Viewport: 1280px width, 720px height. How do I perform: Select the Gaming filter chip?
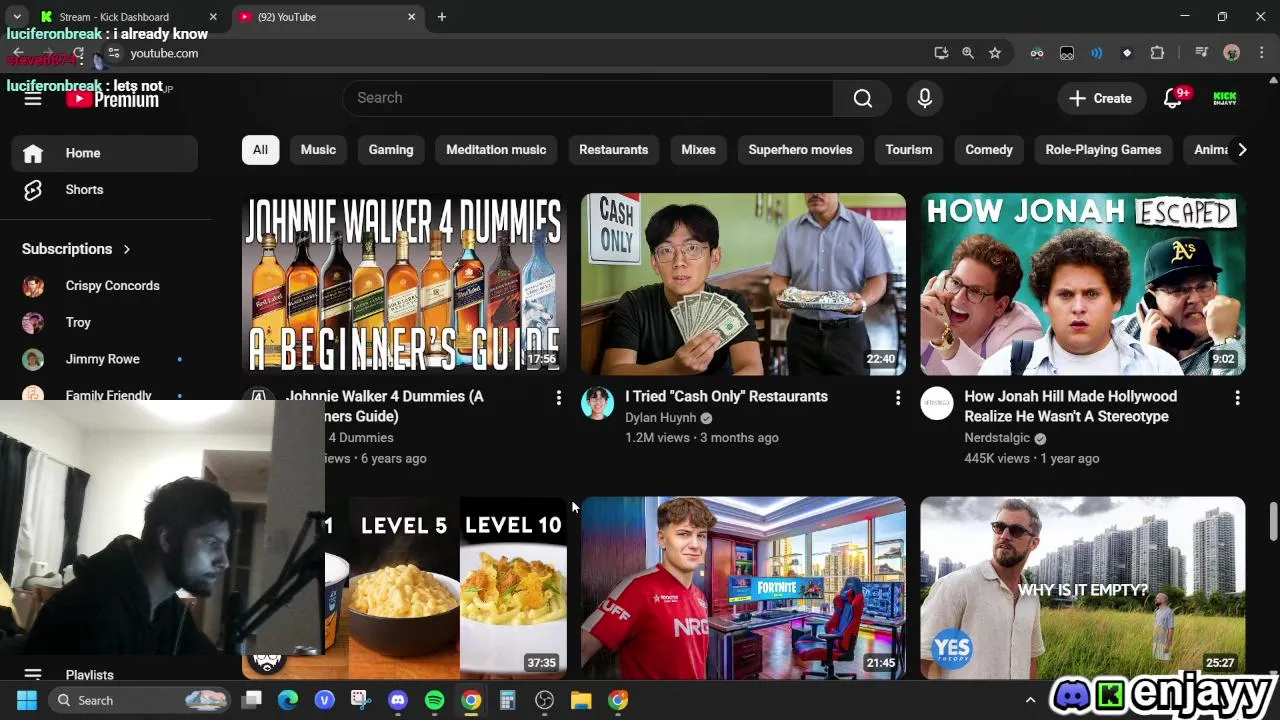tap(391, 150)
